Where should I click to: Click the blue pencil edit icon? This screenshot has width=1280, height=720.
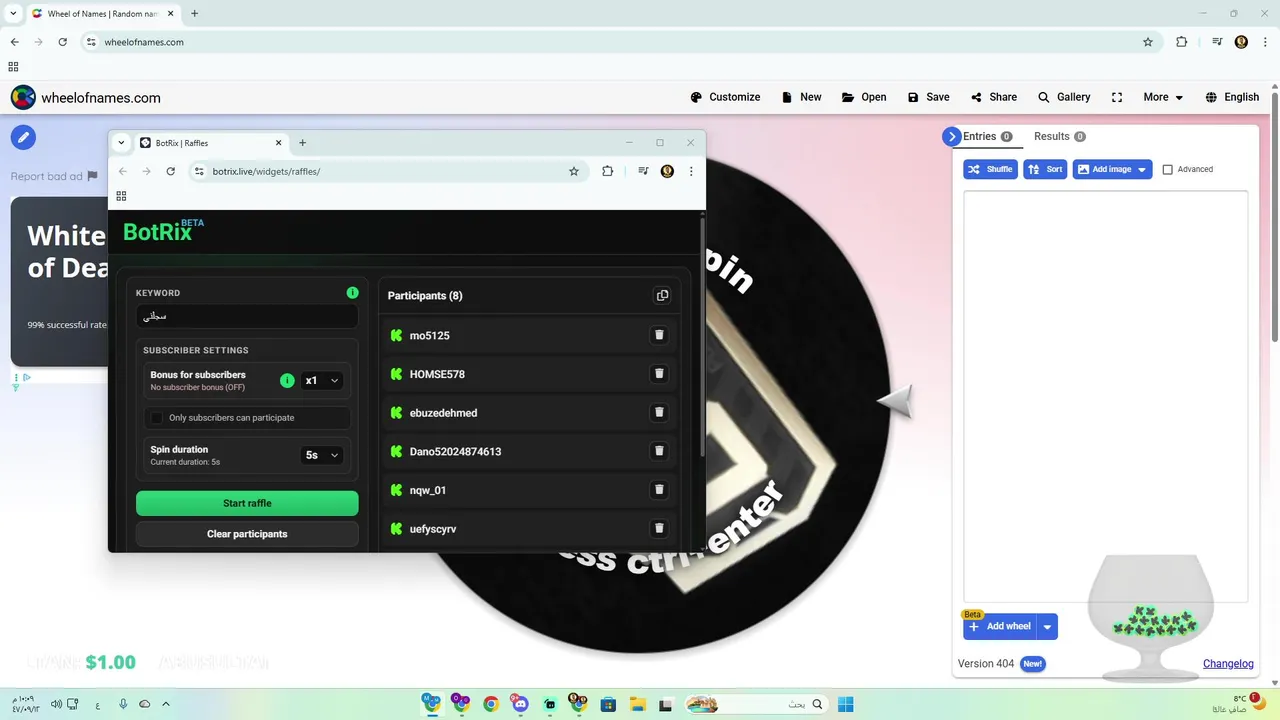(23, 137)
